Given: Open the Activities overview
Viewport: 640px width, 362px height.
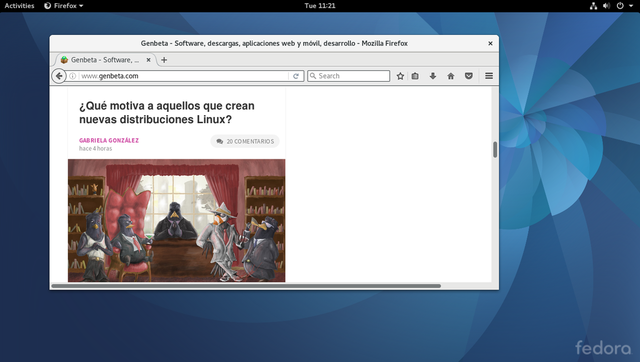Looking at the screenshot, I should 19,6.
